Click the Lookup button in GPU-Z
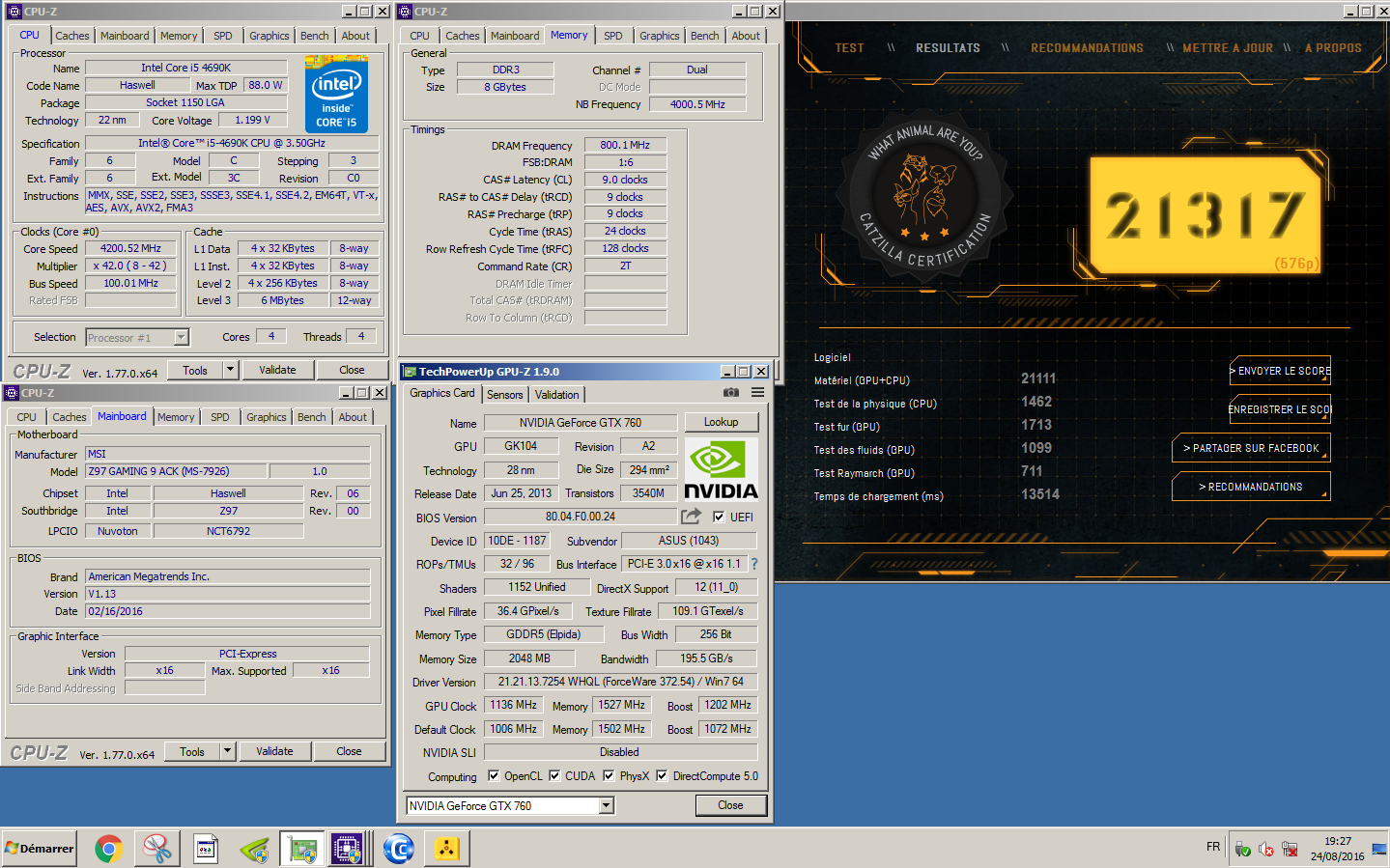This screenshot has height=868, width=1390. tap(721, 422)
